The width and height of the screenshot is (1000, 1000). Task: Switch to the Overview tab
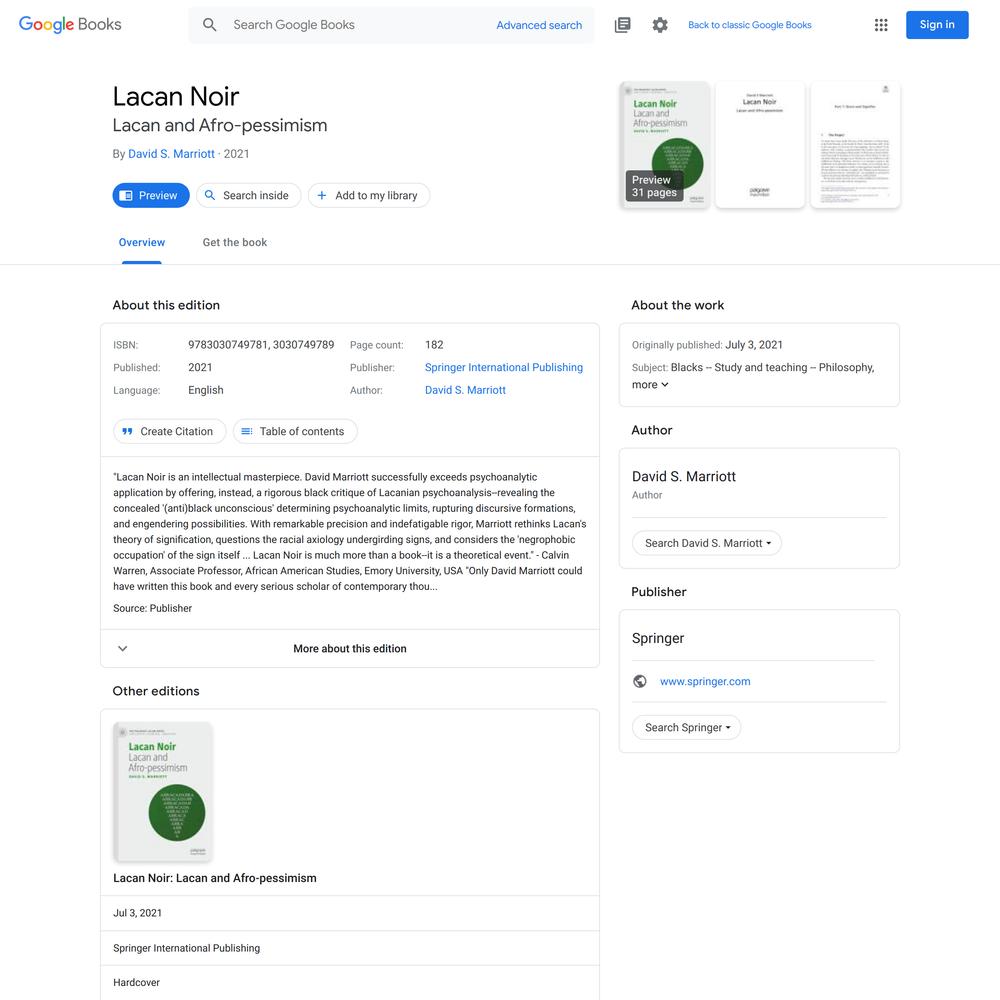(142, 242)
